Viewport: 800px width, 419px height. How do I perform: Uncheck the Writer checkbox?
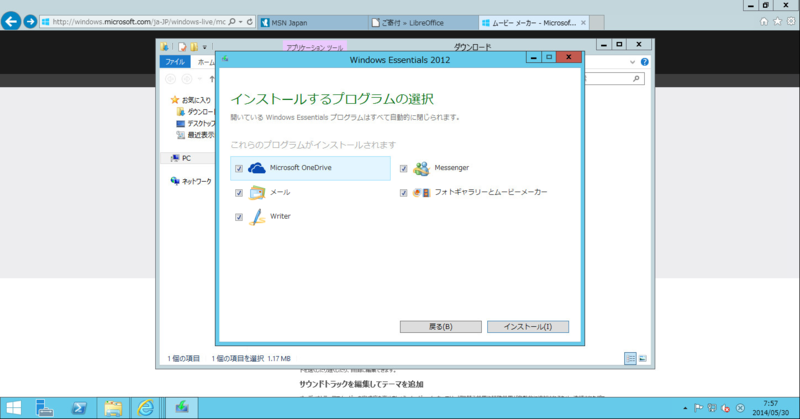239,217
